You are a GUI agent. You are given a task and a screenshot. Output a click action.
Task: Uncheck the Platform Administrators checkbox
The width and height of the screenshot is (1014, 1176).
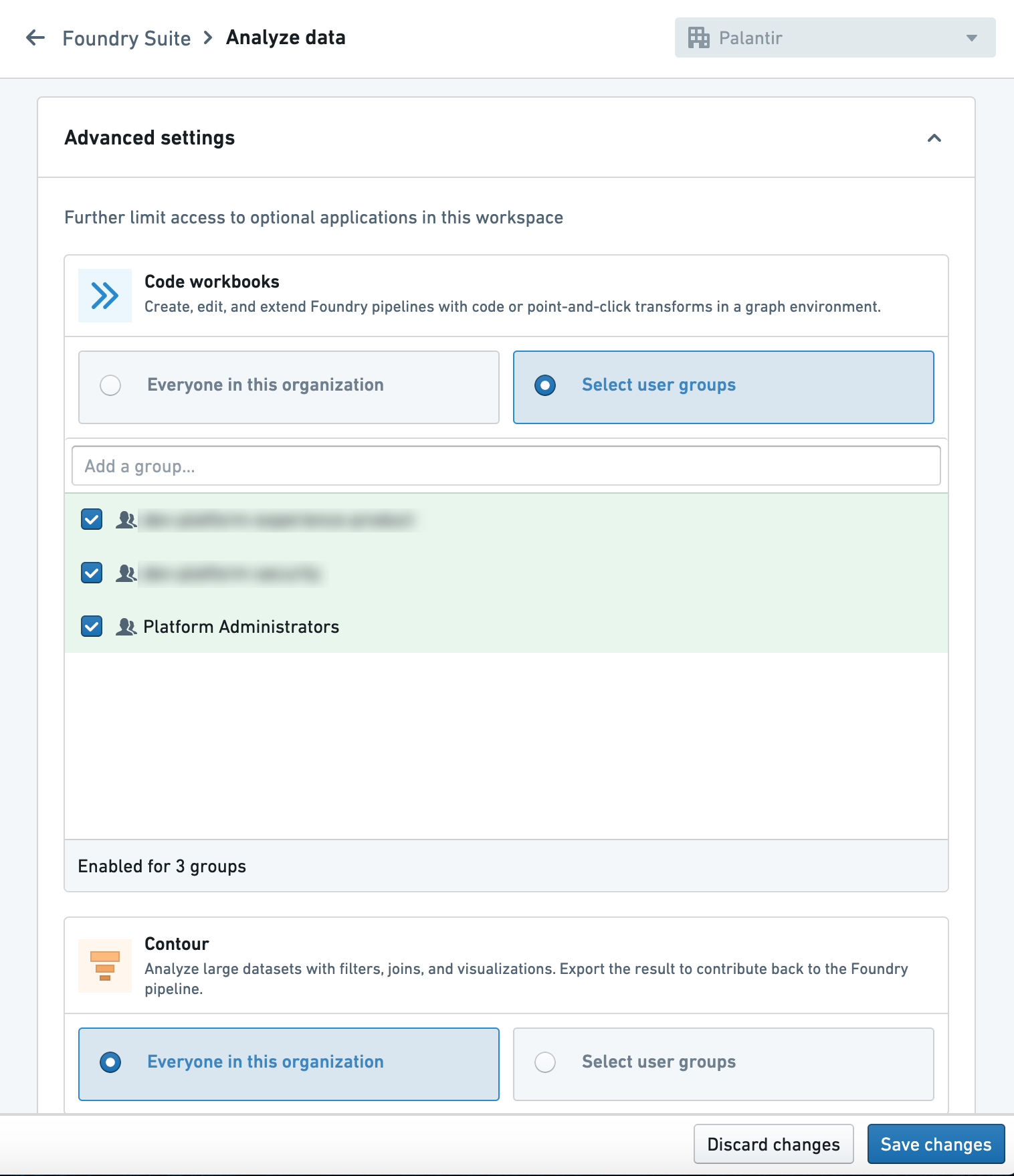tap(92, 626)
